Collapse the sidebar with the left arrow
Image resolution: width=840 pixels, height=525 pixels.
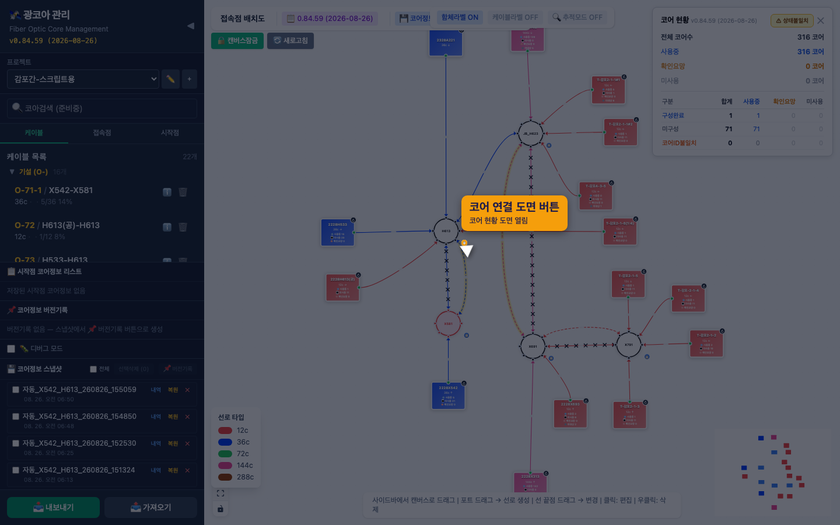190,26
